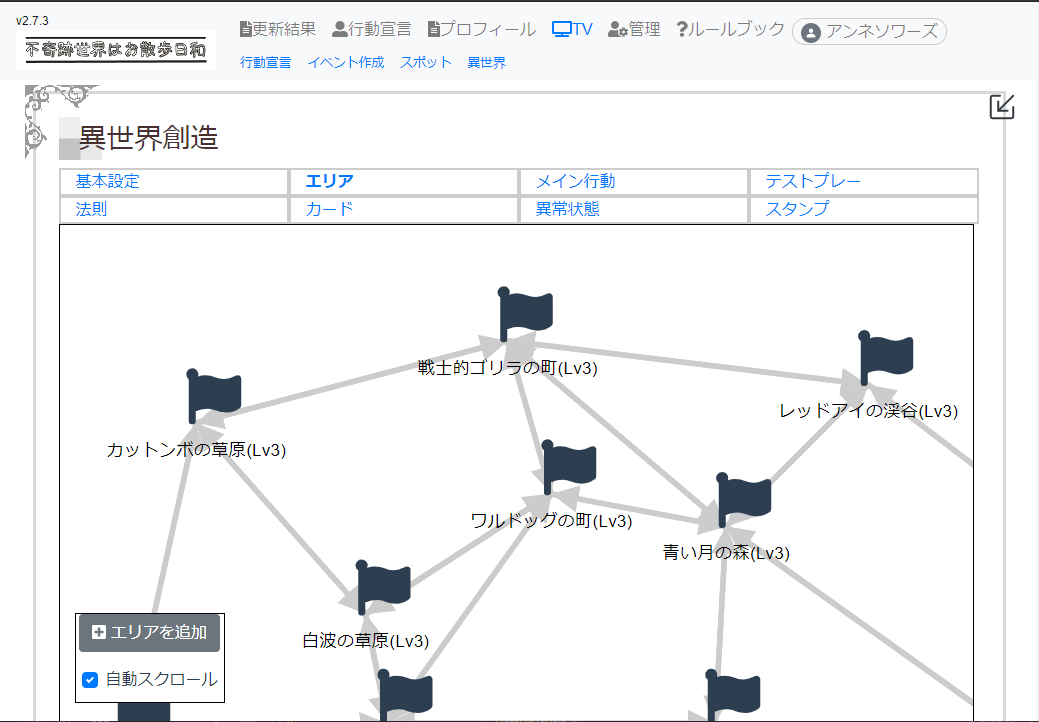
Task: Click the エリアを追加 button
Action: [149, 633]
